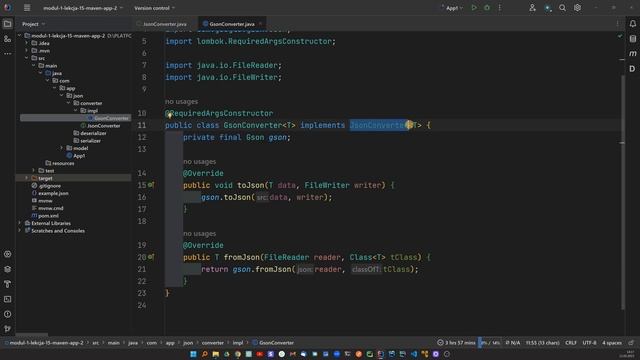This screenshot has width=640, height=360.
Task: Open the main hamburger menu
Action: (27, 8)
